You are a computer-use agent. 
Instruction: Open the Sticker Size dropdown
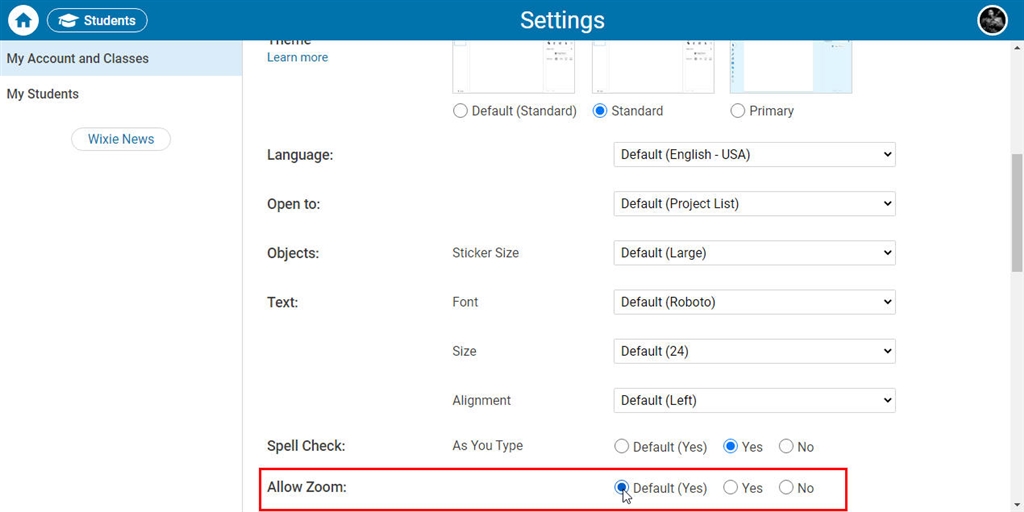tap(754, 253)
